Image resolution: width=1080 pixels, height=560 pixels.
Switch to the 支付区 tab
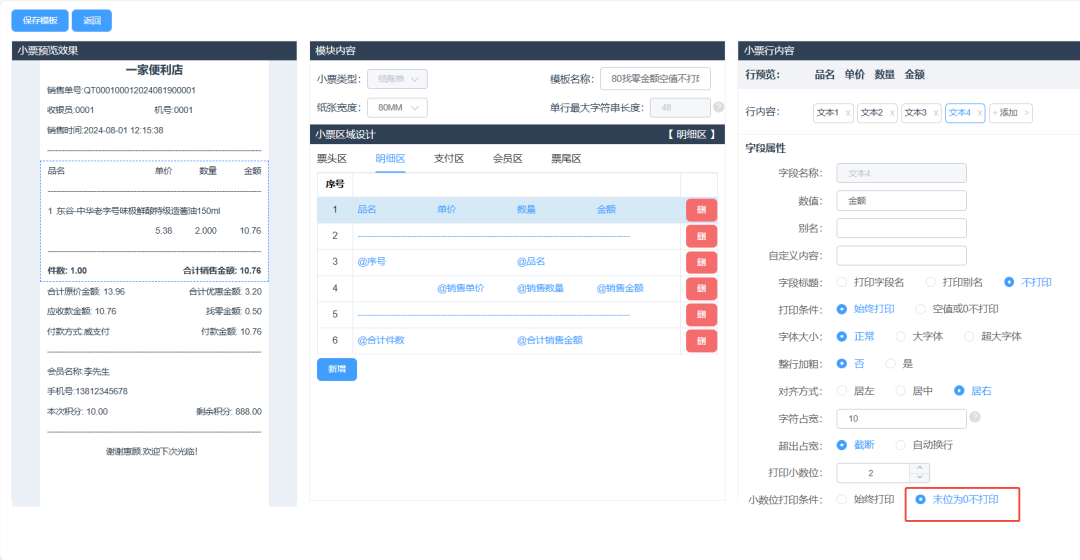pos(448,158)
